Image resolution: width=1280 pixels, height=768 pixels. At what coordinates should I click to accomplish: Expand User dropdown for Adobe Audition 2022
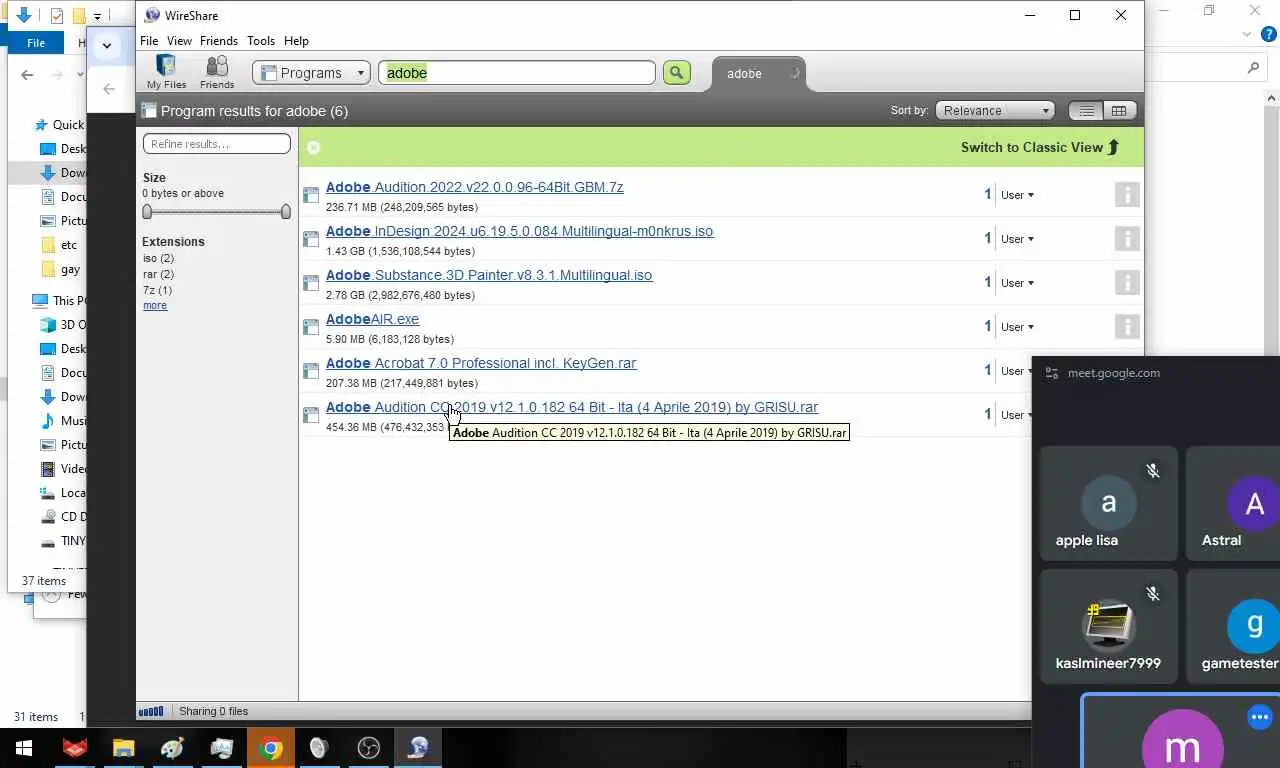(x=1017, y=195)
